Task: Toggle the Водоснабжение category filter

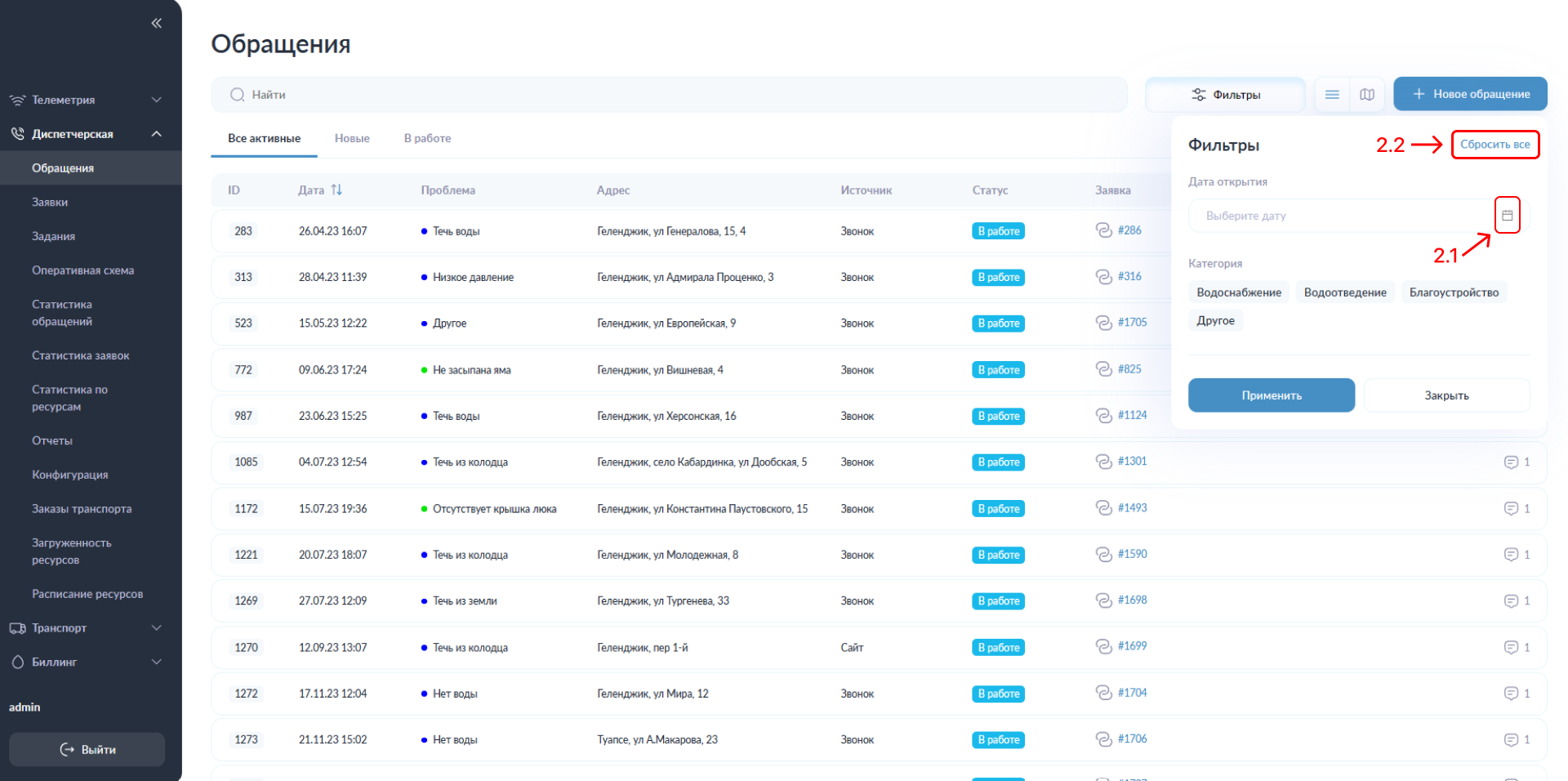Action: coord(1238,292)
